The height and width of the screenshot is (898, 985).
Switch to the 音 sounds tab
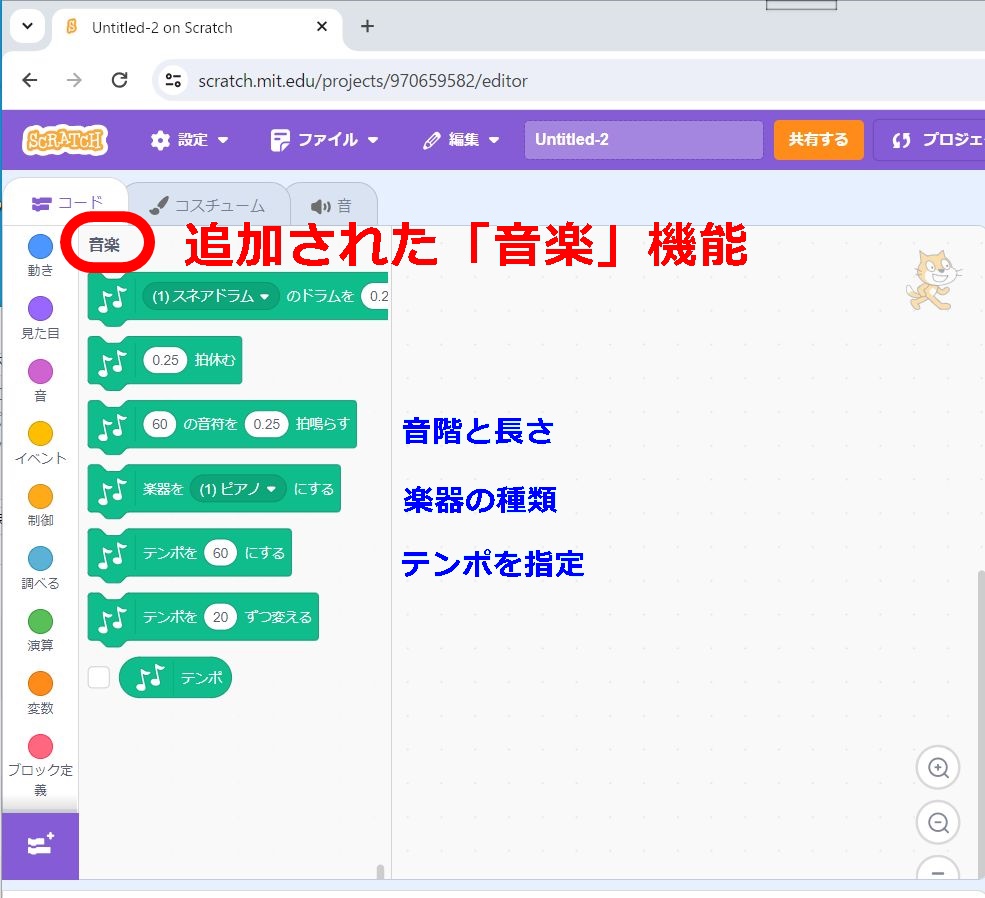click(x=332, y=206)
